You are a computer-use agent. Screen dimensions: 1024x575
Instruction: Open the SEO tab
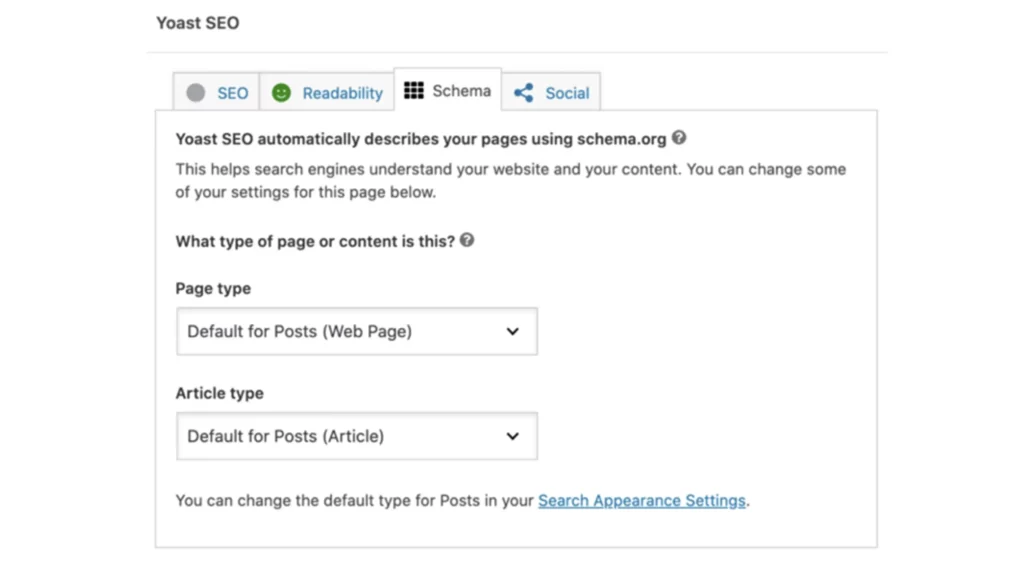pyautogui.click(x=216, y=92)
